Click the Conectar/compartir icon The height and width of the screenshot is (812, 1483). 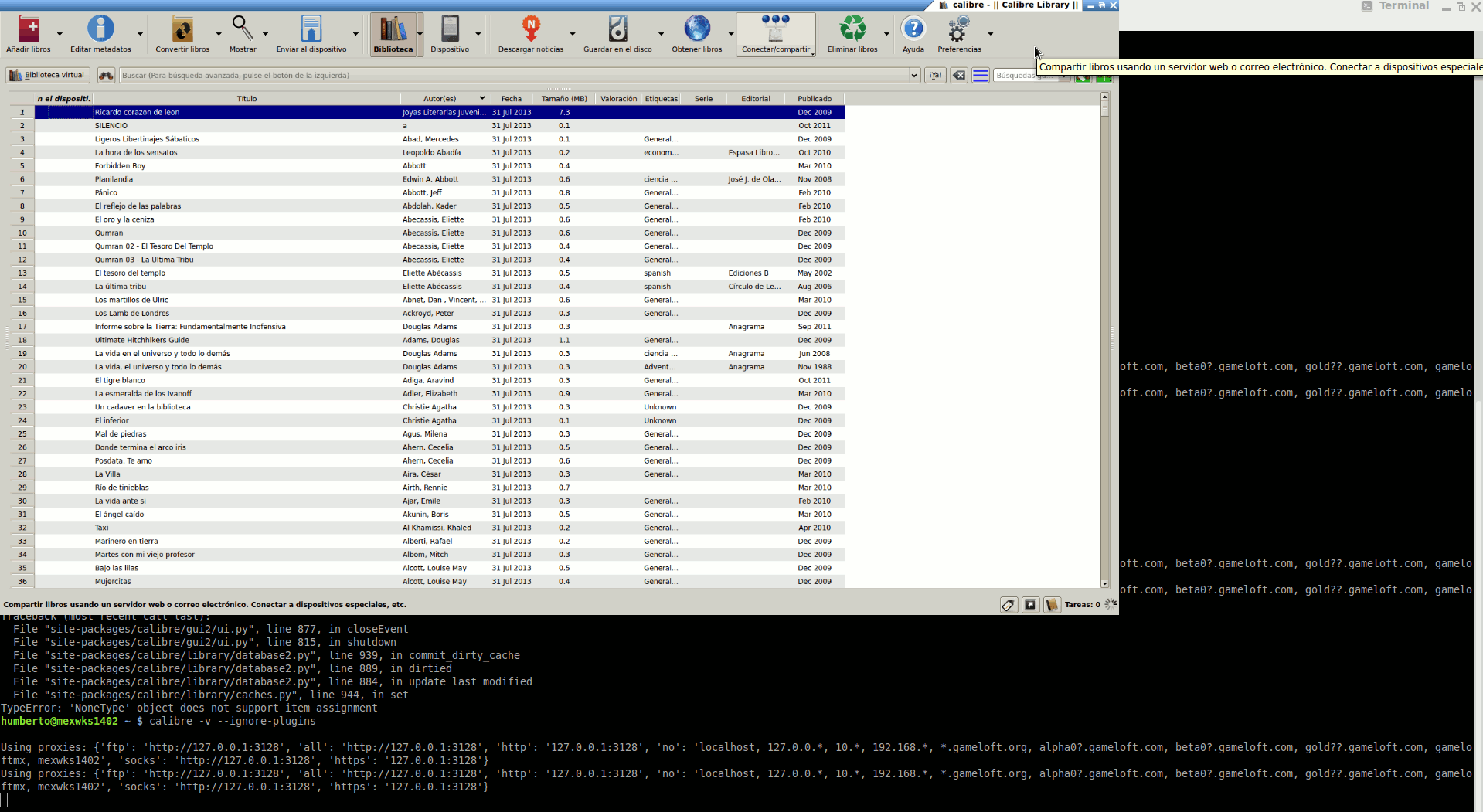775,29
